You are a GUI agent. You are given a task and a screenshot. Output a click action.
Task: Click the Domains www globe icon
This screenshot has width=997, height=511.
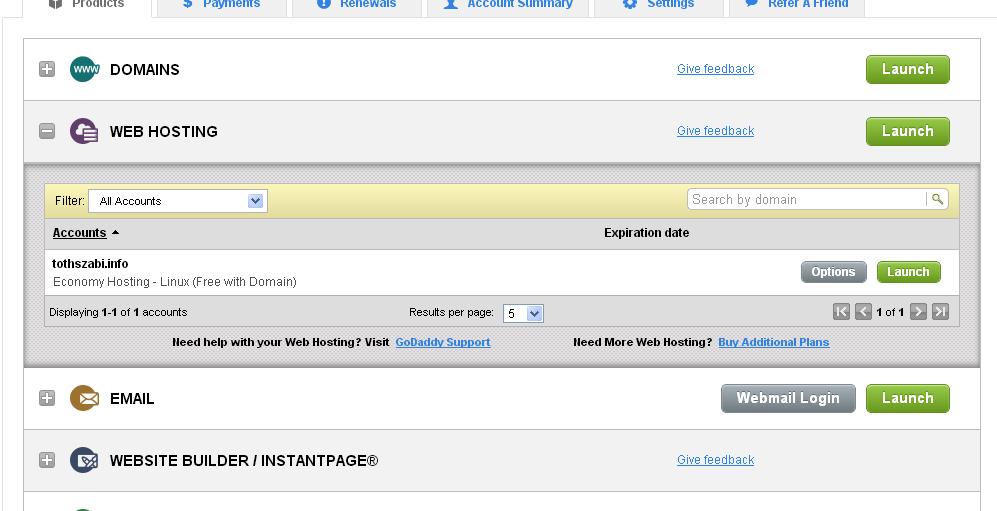(x=85, y=69)
